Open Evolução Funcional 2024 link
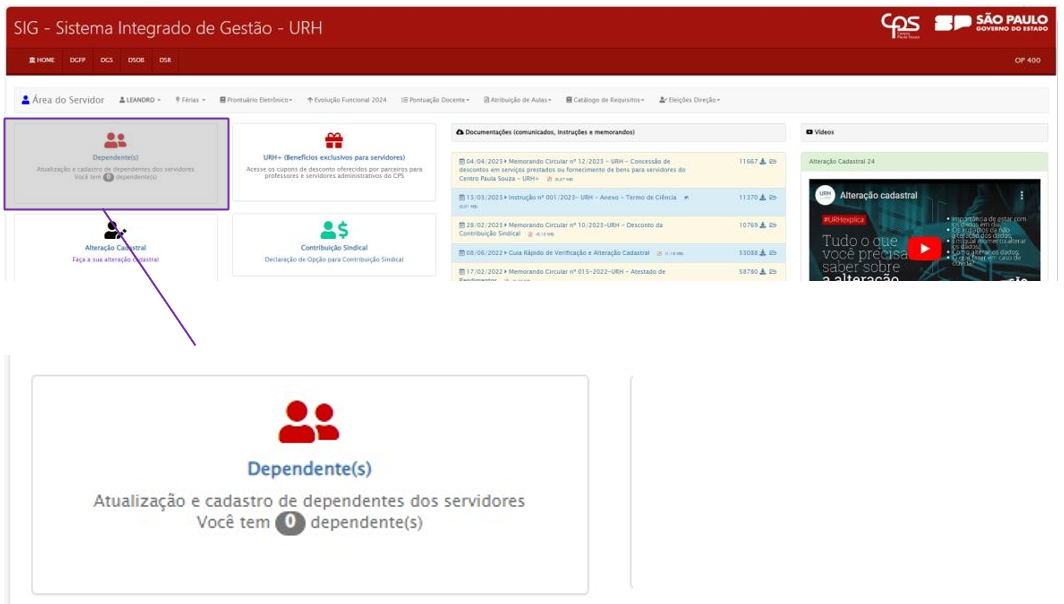 347,100
